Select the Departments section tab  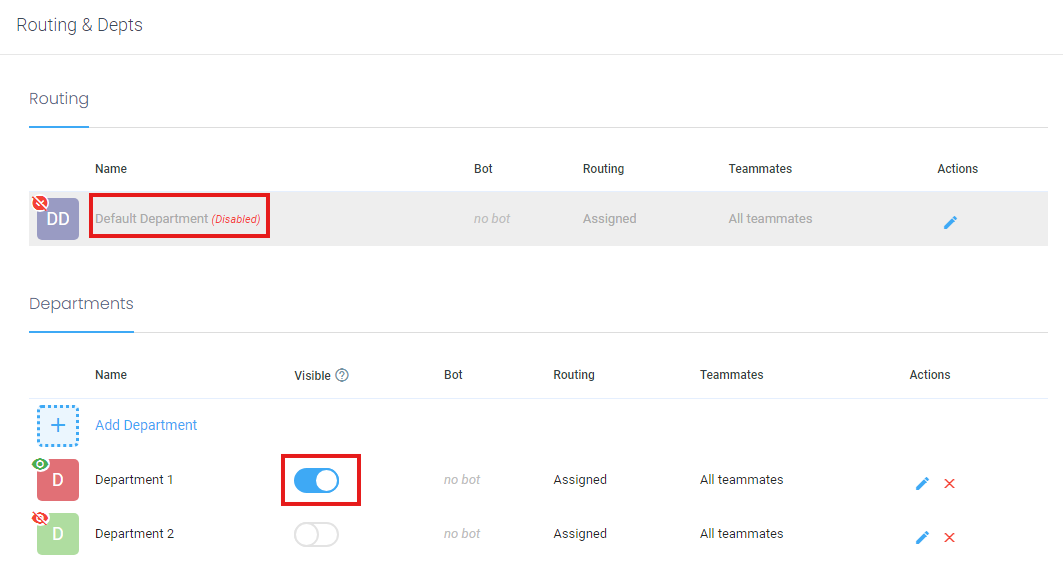[x=81, y=304]
